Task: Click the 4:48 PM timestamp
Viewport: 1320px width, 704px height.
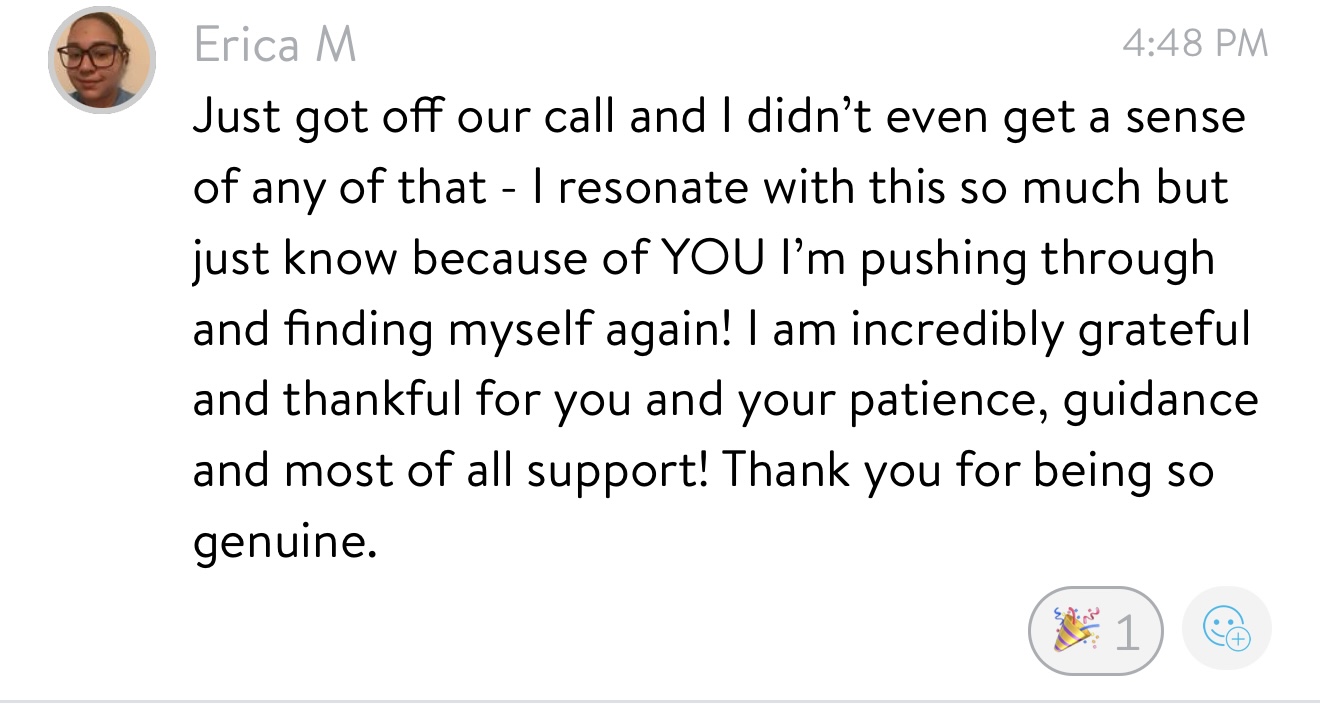Action: (1194, 43)
